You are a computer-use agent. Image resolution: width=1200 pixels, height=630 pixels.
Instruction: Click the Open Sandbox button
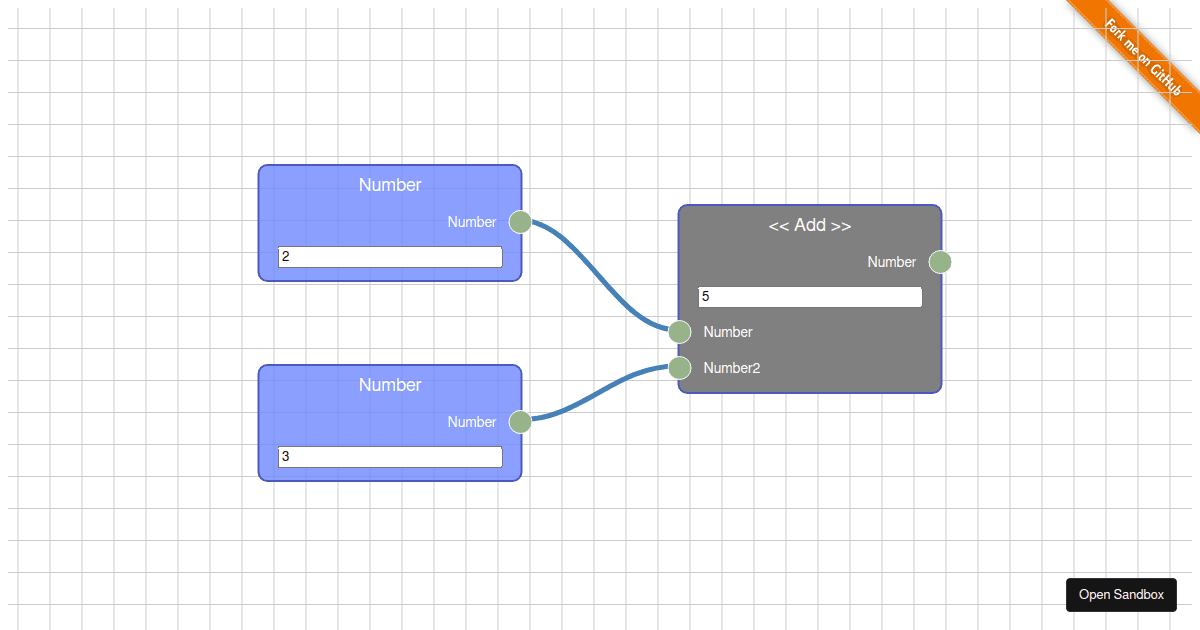(x=1121, y=594)
